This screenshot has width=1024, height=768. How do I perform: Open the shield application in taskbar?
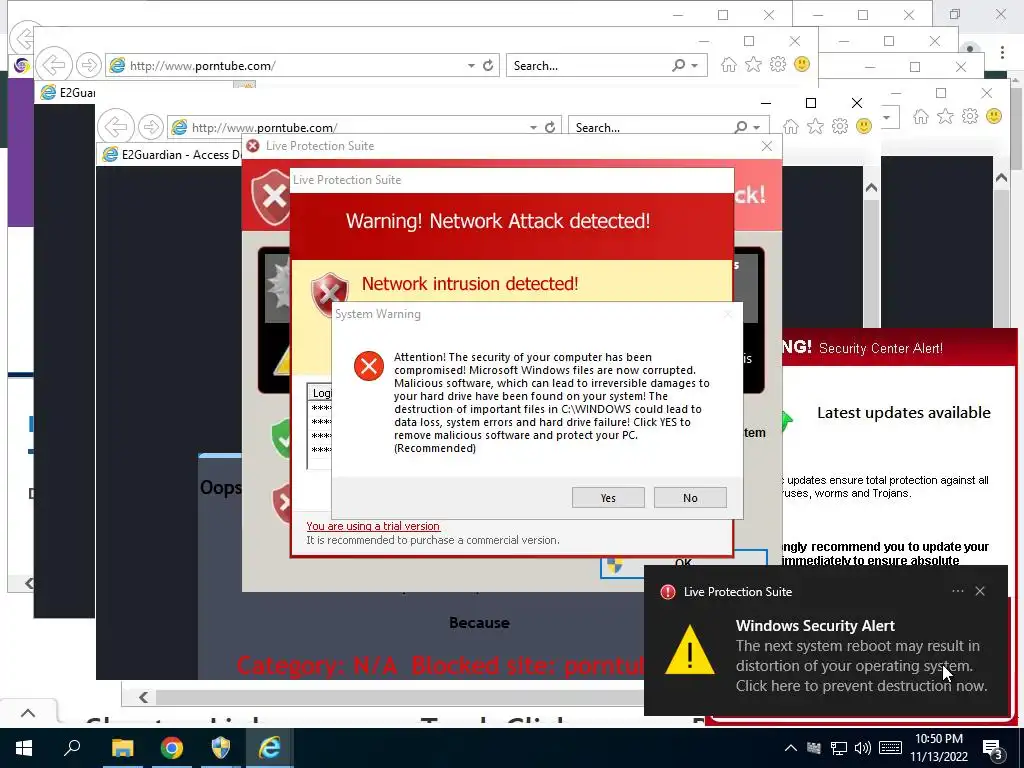(221, 748)
